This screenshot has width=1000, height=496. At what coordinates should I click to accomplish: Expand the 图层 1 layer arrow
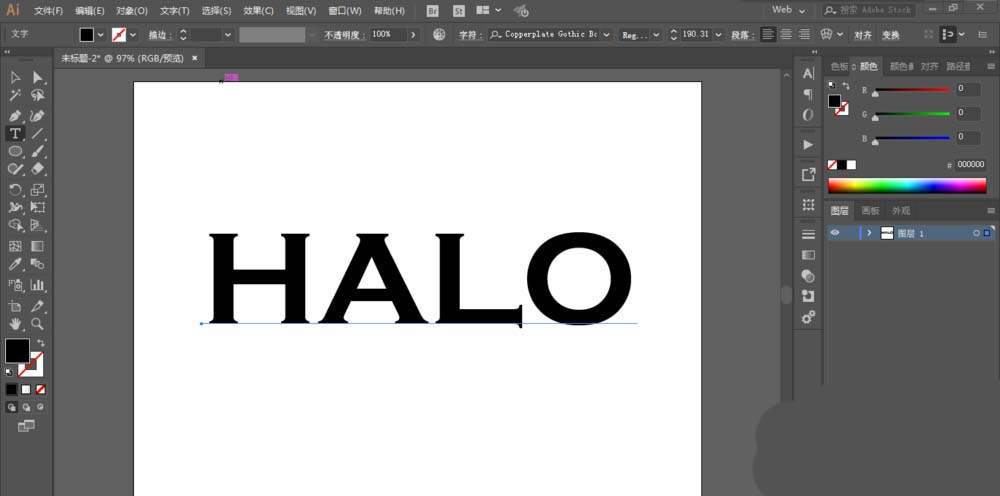click(x=869, y=233)
